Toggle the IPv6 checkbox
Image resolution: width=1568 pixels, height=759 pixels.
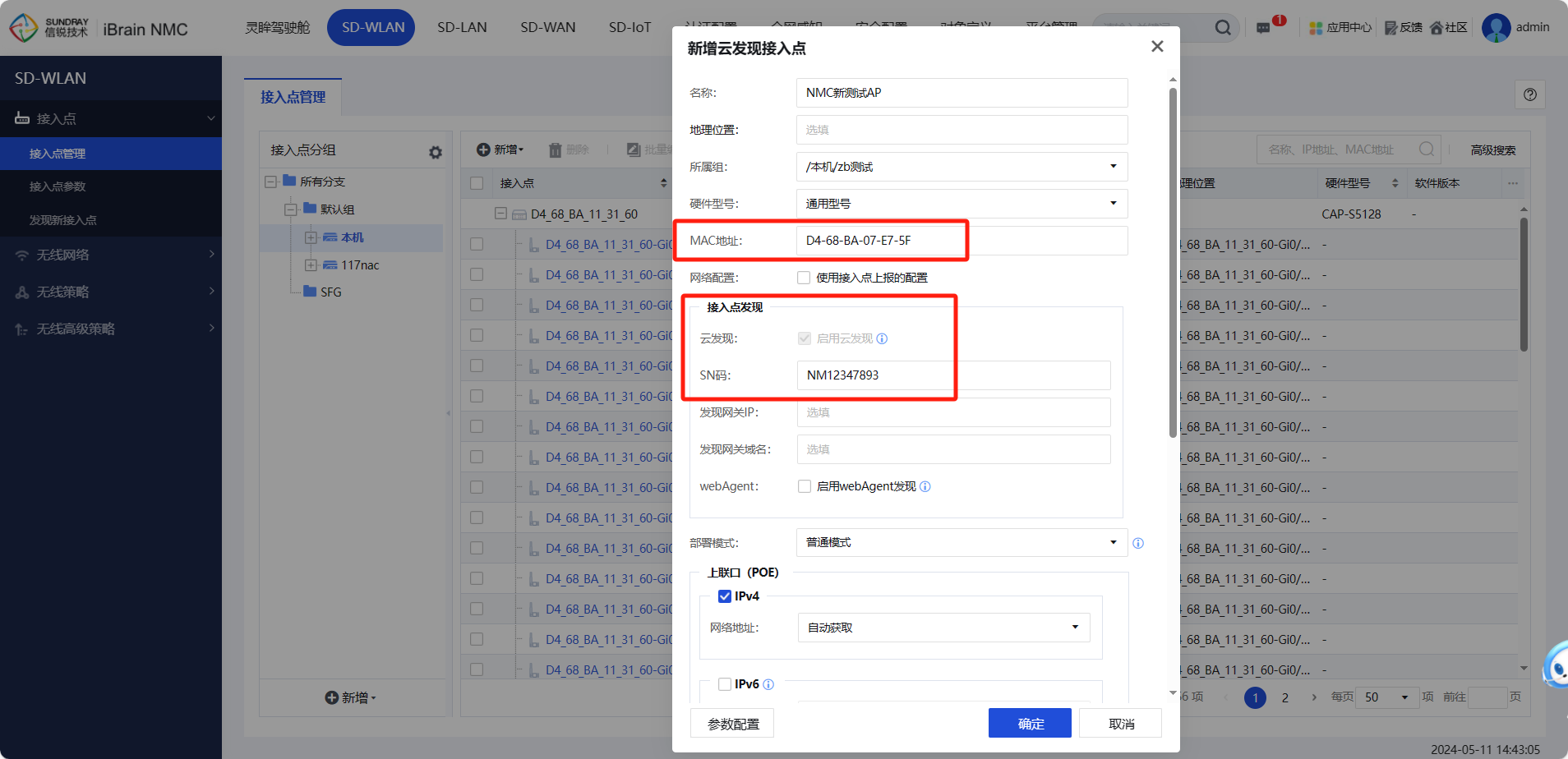click(x=725, y=684)
